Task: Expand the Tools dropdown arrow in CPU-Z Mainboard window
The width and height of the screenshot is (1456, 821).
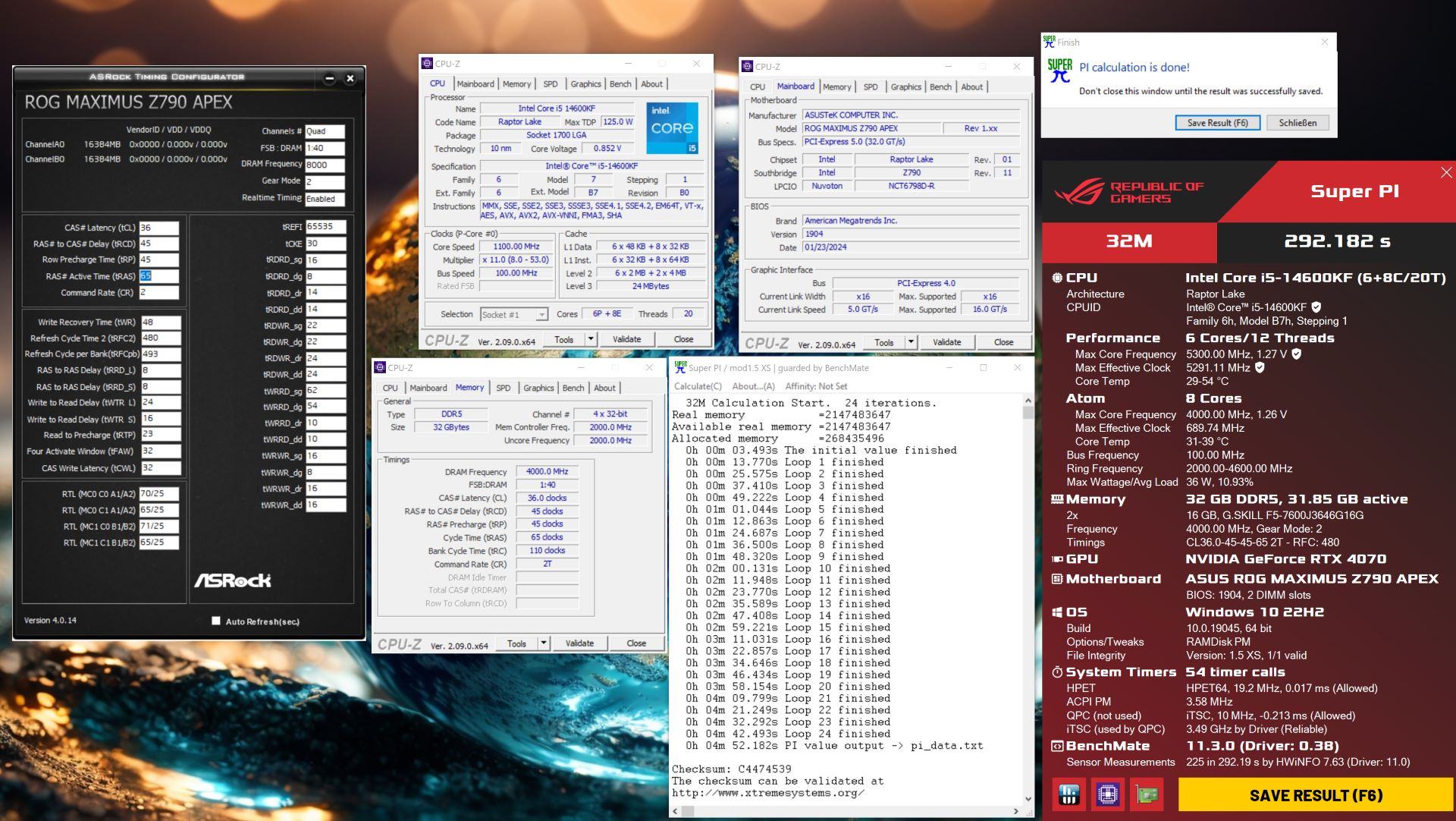Action: click(x=911, y=342)
